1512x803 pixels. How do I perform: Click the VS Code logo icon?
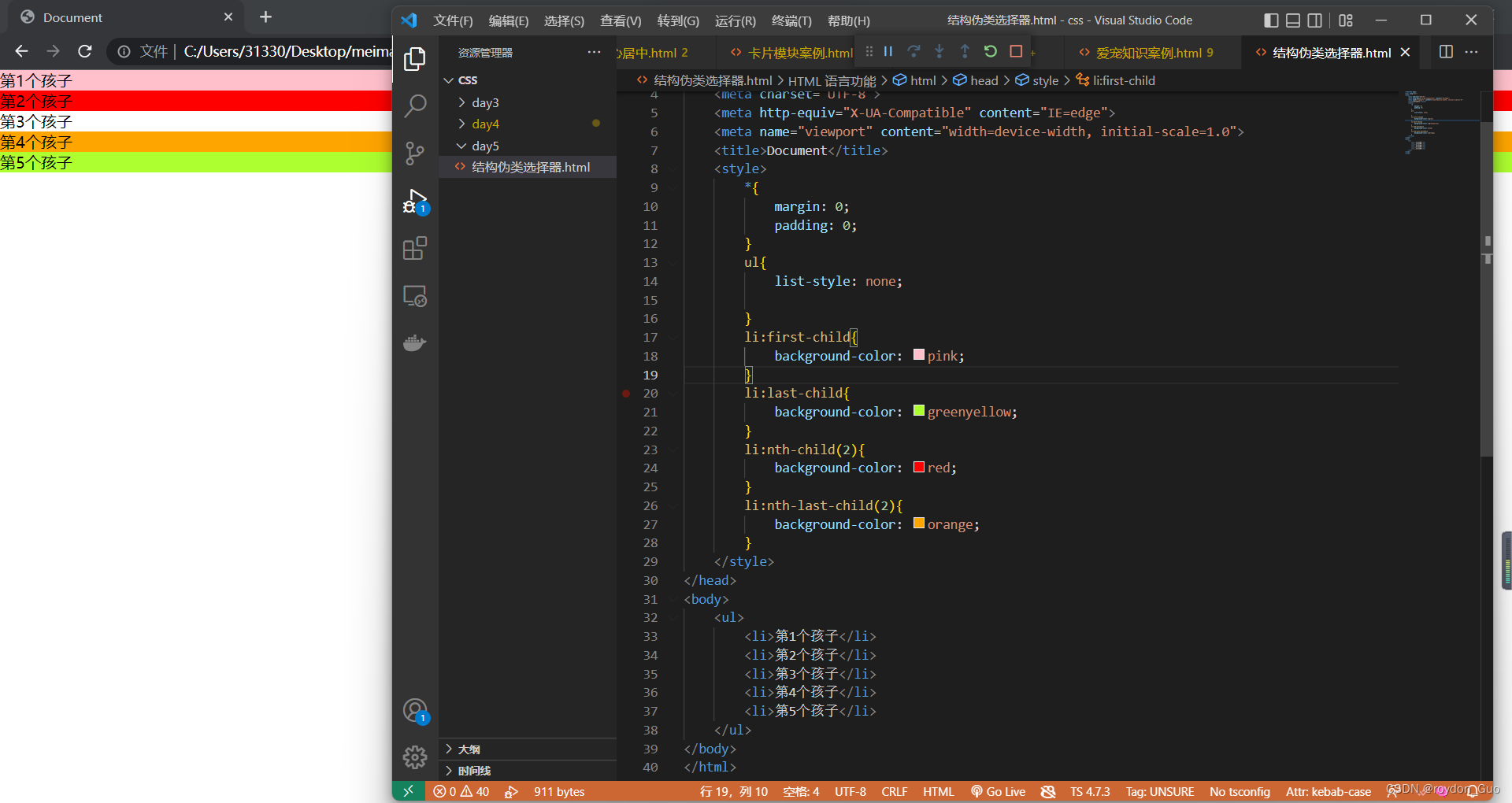[409, 20]
